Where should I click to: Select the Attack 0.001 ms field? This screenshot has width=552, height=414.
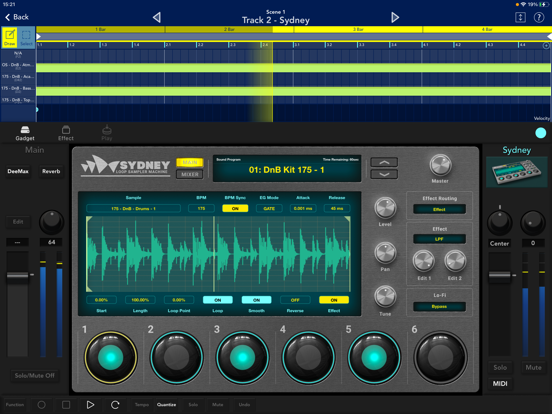pyautogui.click(x=303, y=208)
